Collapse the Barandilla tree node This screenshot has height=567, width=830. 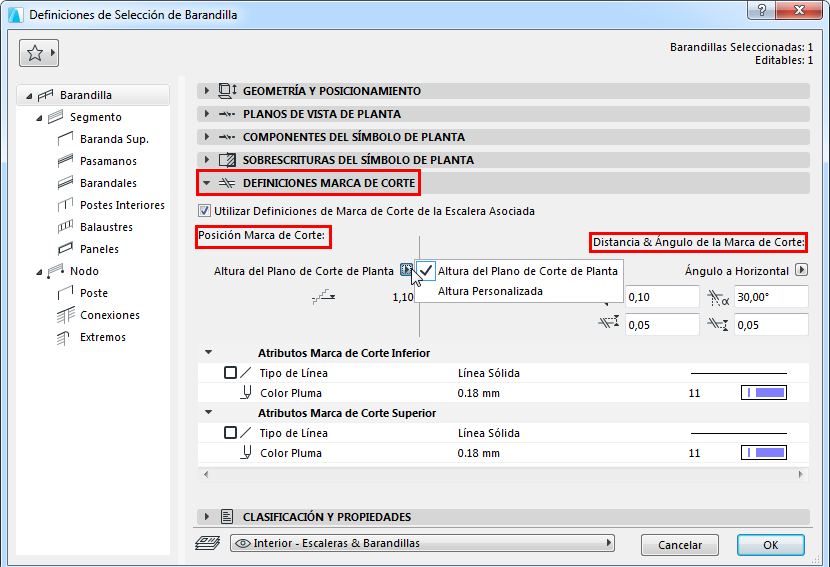pyautogui.click(x=29, y=96)
